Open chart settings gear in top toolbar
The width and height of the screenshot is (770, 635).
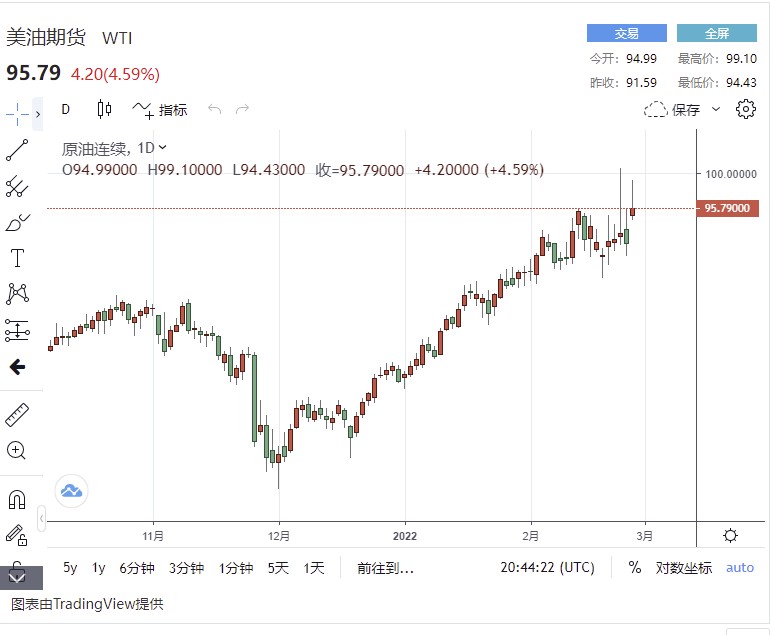(745, 109)
